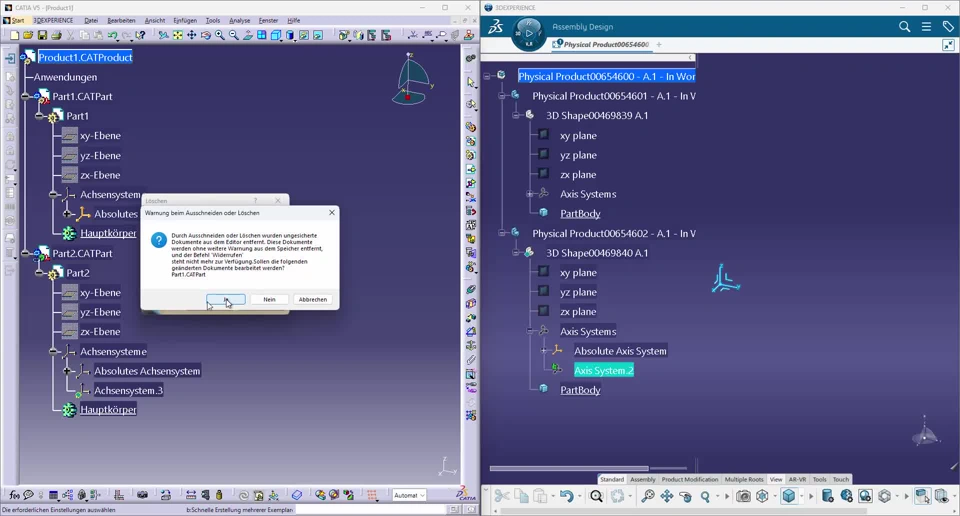Expand Absolutes Achsensystem under Part2
The height and width of the screenshot is (516, 960).
(67, 371)
